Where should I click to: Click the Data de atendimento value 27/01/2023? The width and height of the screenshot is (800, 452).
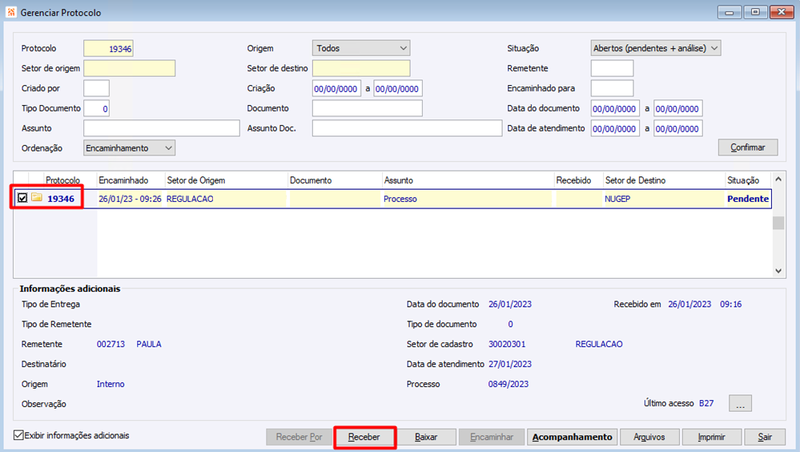510,364
